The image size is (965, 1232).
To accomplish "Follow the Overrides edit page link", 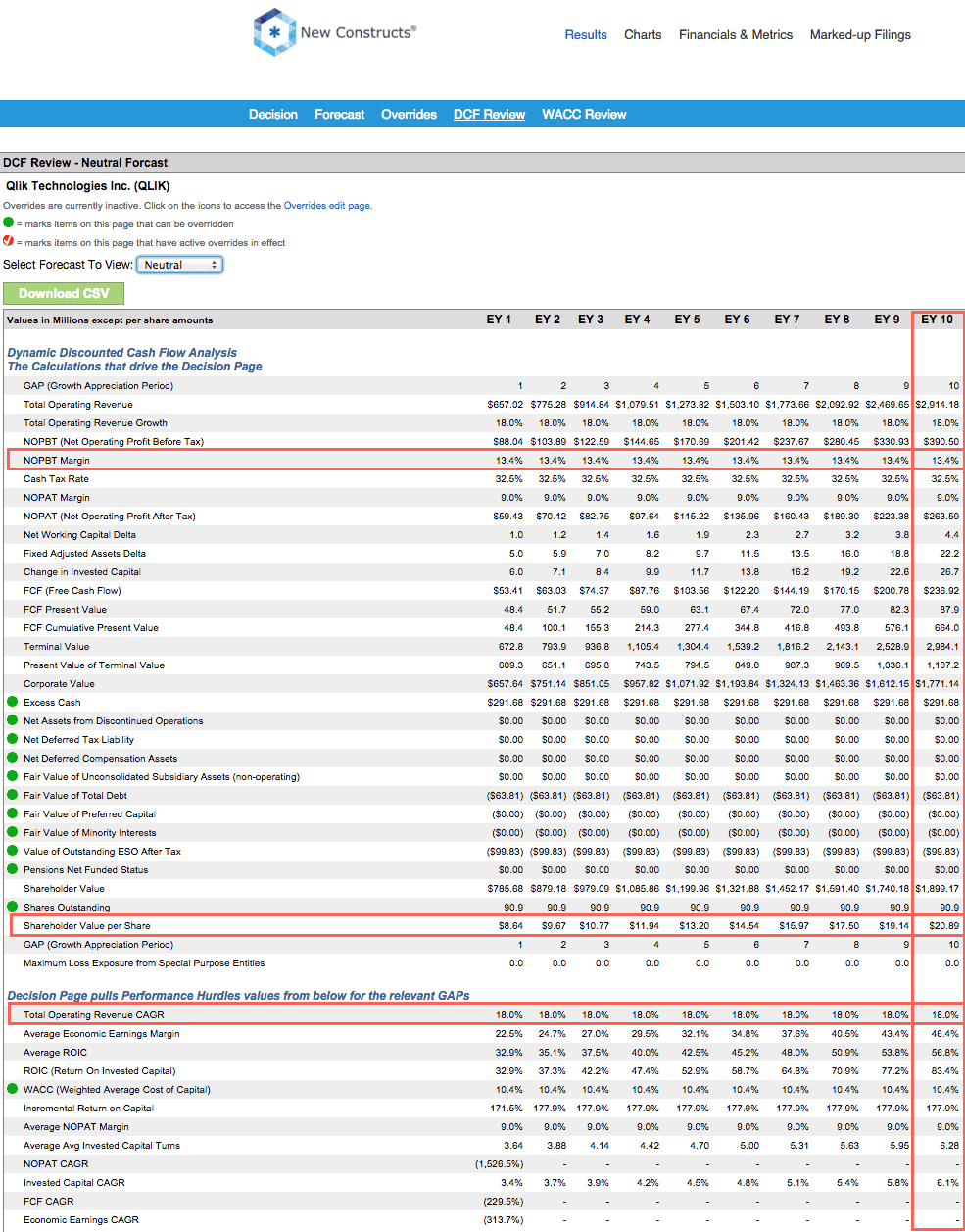I will (x=326, y=206).
